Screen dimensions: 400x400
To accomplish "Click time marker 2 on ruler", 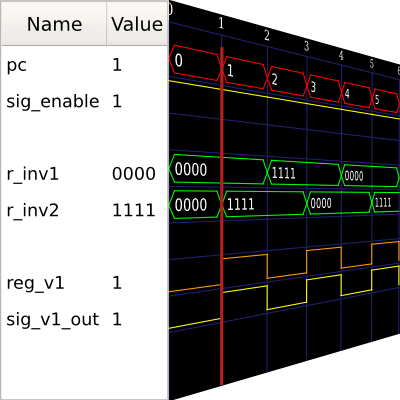I will pyautogui.click(x=267, y=35).
